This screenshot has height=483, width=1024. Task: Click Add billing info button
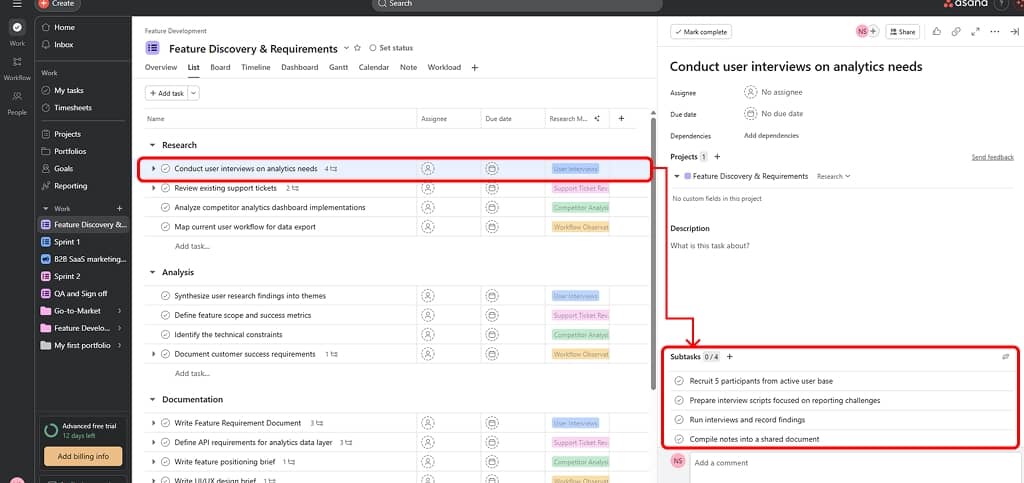pyautogui.click(x=83, y=456)
